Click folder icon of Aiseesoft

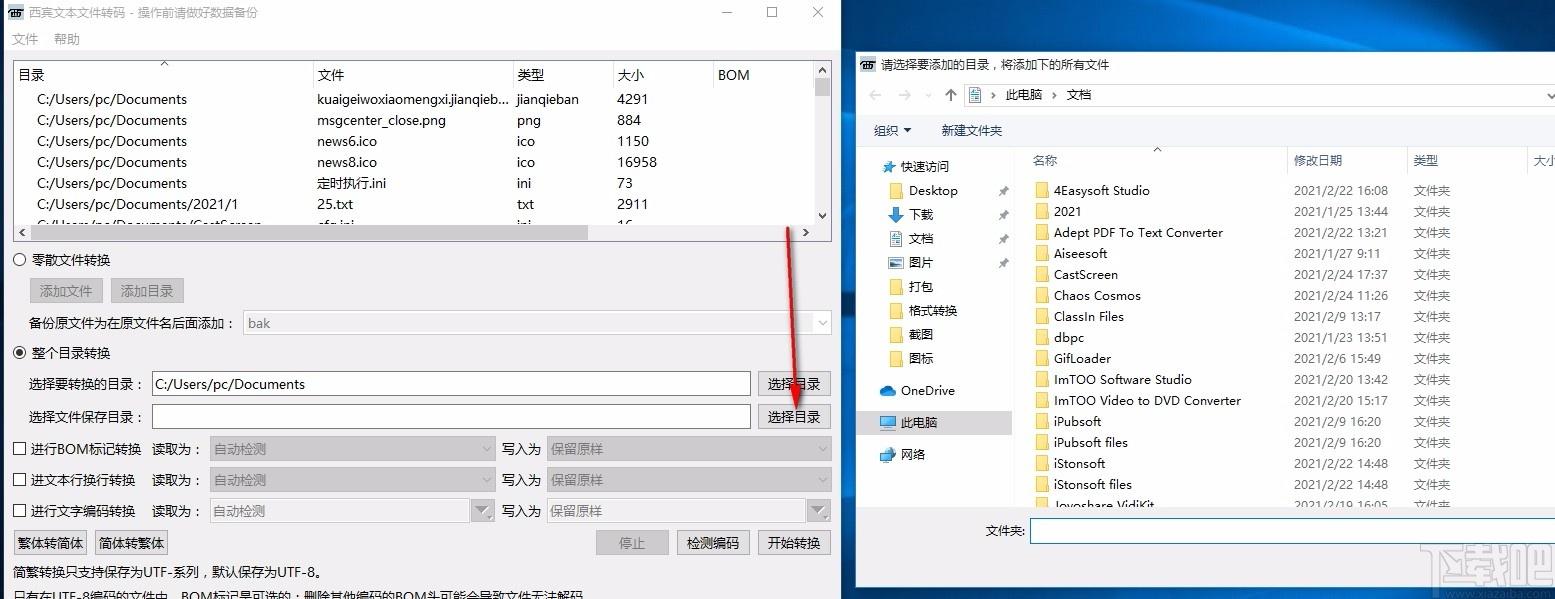[1041, 253]
